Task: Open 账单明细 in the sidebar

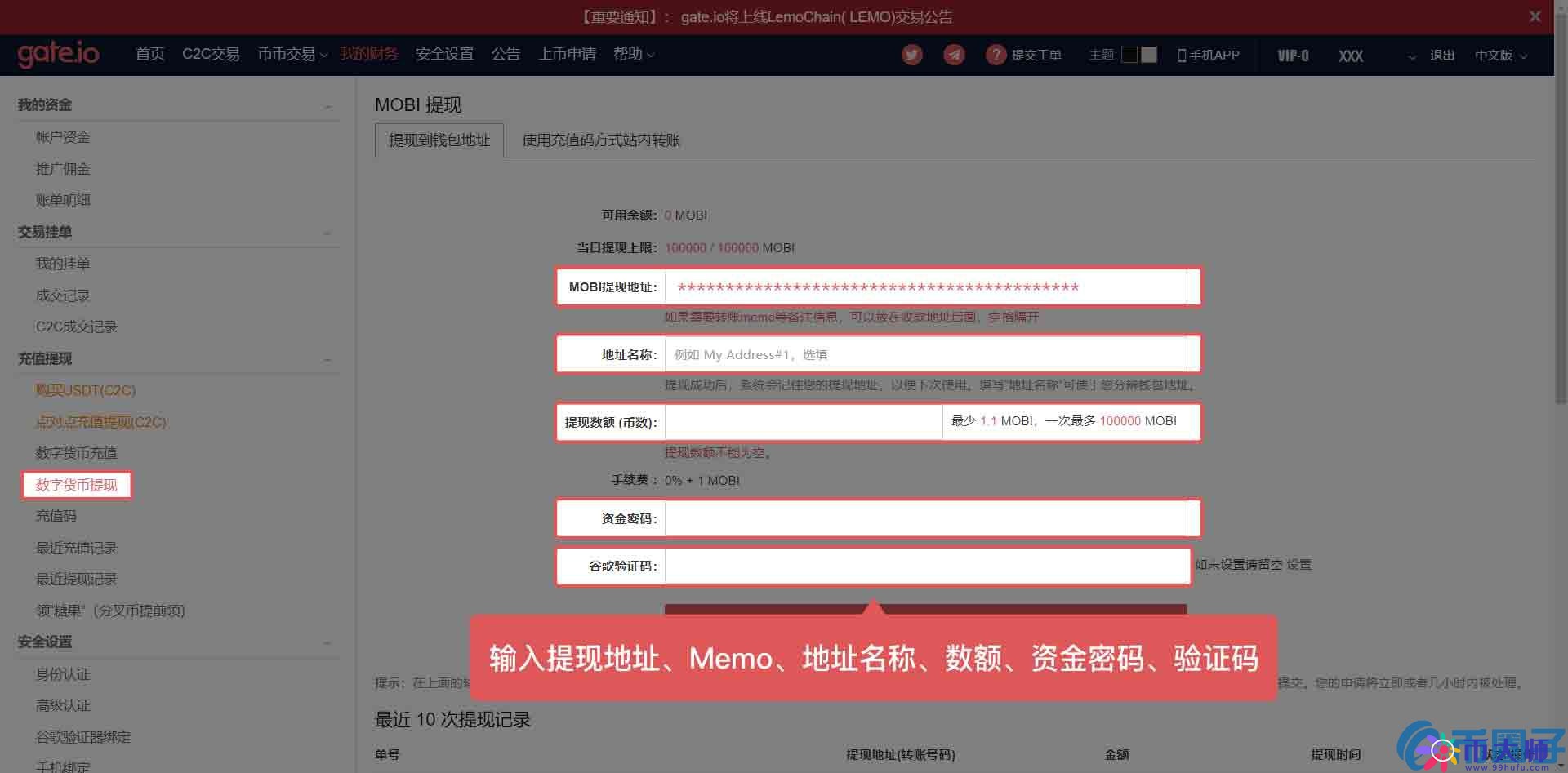Action: pyautogui.click(x=63, y=200)
